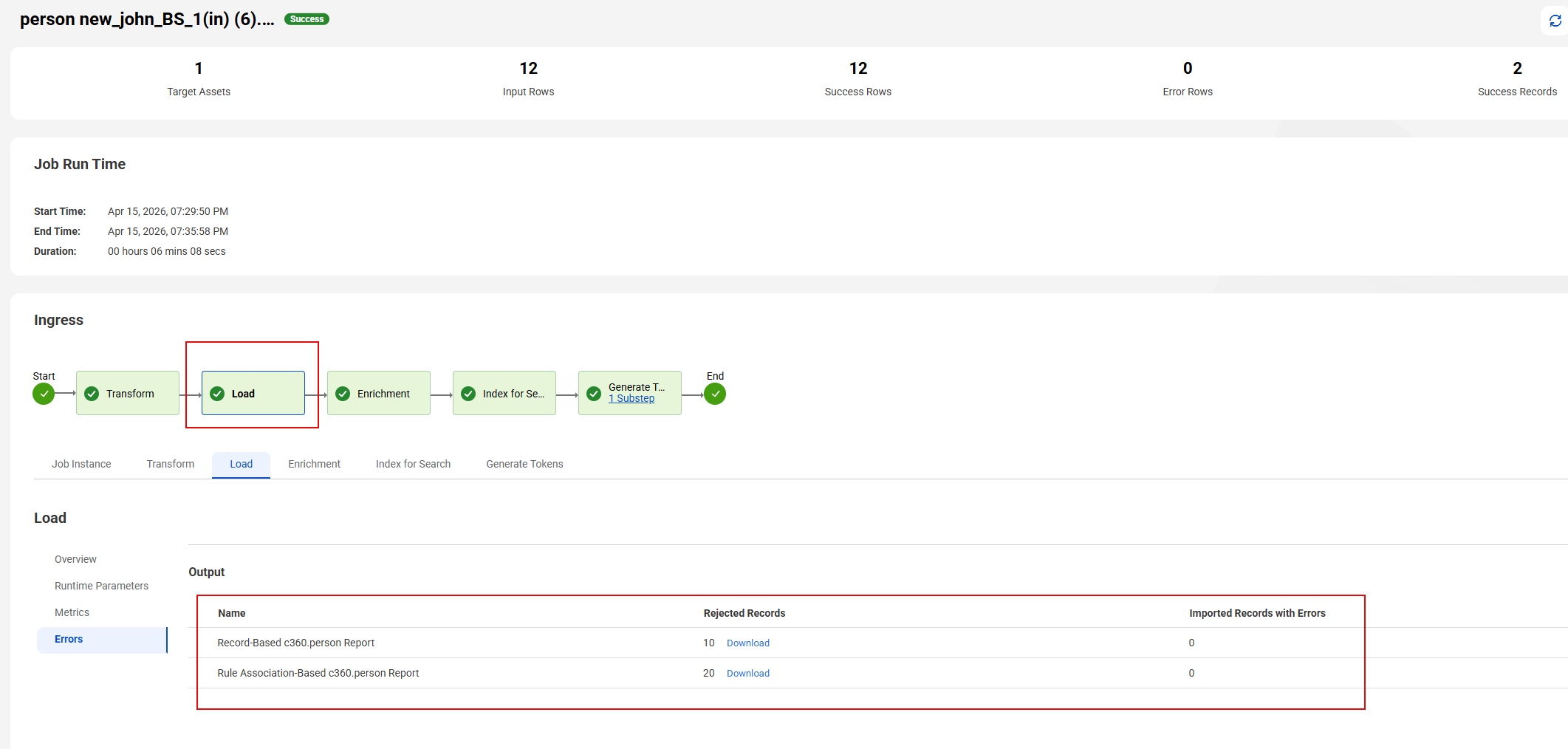Click the rejected records value 10
The image size is (1568, 749).
[709, 643]
